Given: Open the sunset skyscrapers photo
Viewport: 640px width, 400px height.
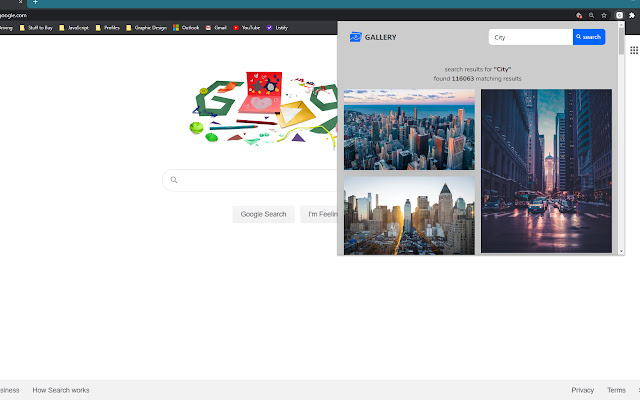Looking at the screenshot, I should 409,216.
